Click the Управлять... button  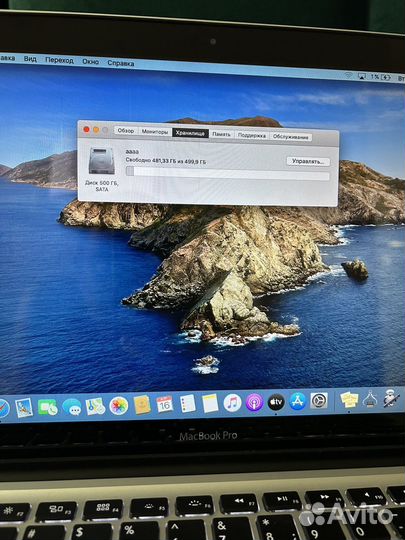tap(308, 162)
